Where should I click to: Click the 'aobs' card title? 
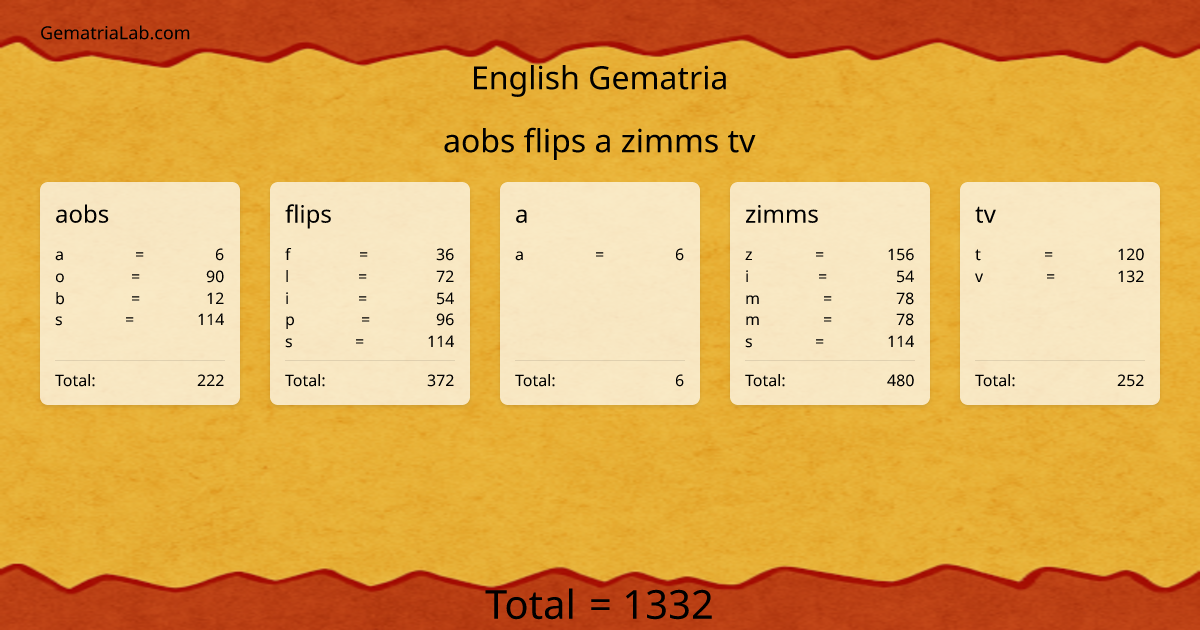coord(82,214)
